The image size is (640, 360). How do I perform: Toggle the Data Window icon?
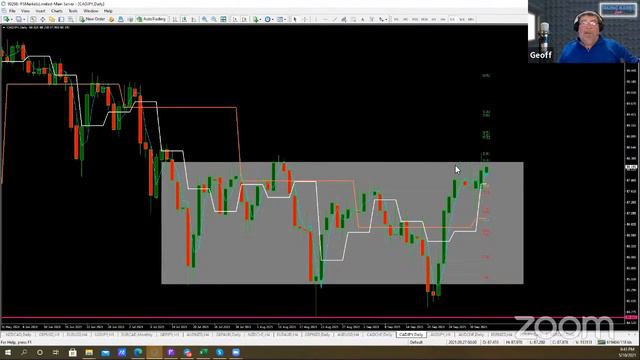point(42,19)
